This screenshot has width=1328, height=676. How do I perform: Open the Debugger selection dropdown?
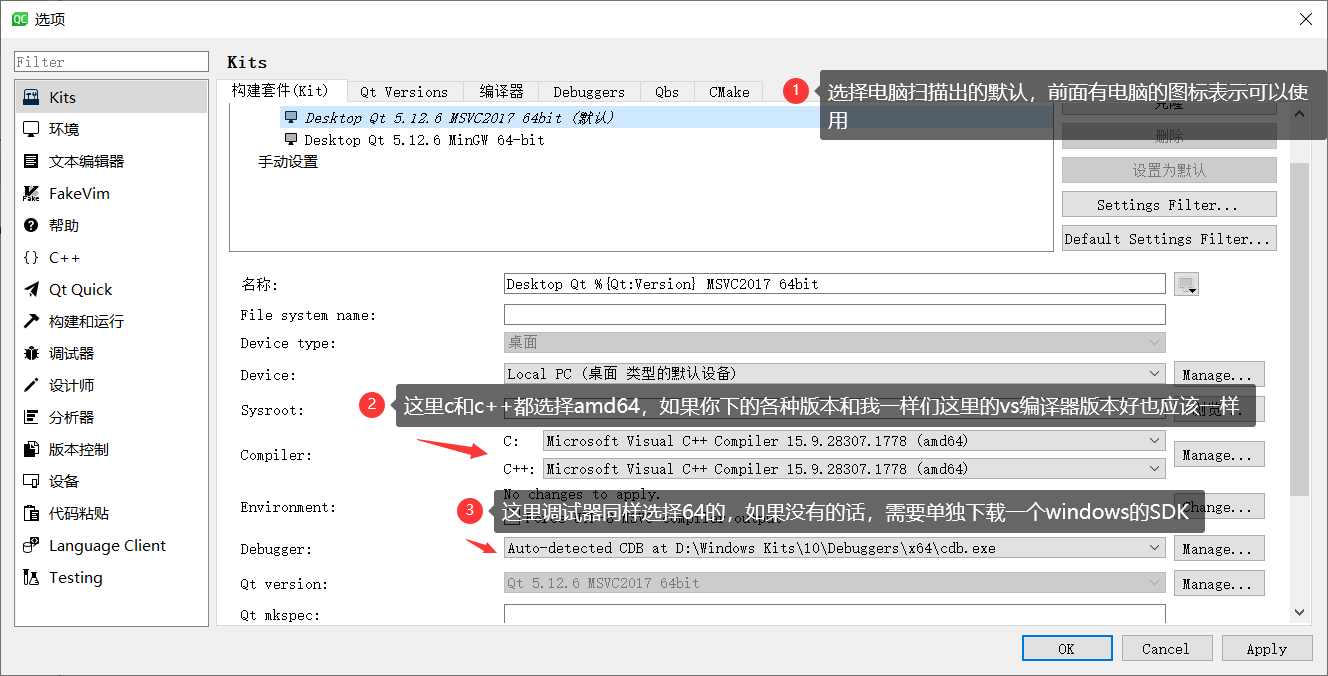[1153, 548]
